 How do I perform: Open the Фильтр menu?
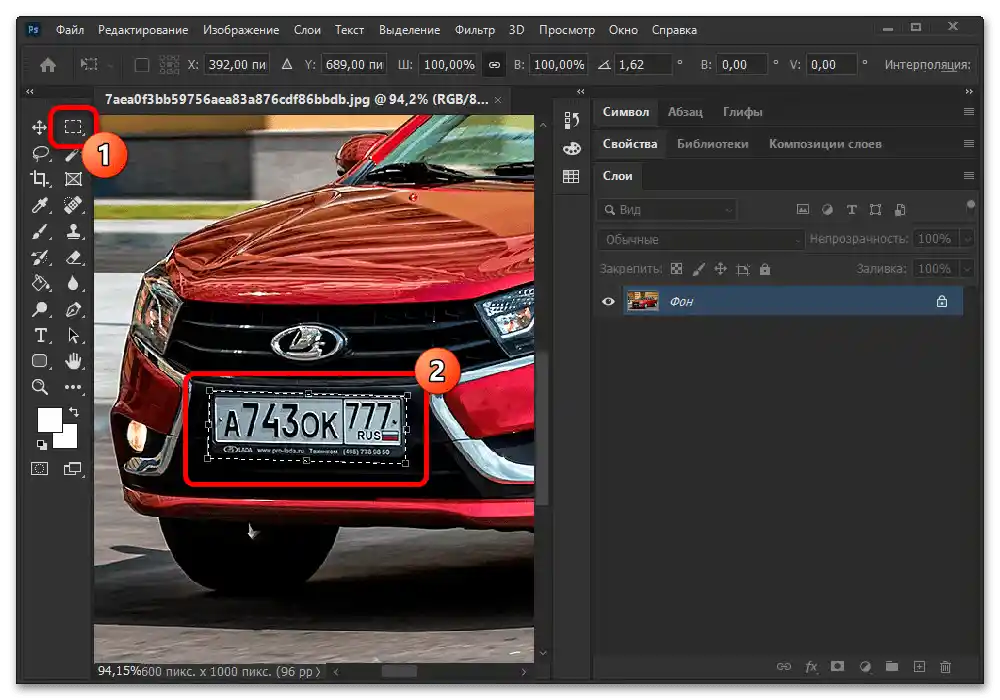pos(474,30)
